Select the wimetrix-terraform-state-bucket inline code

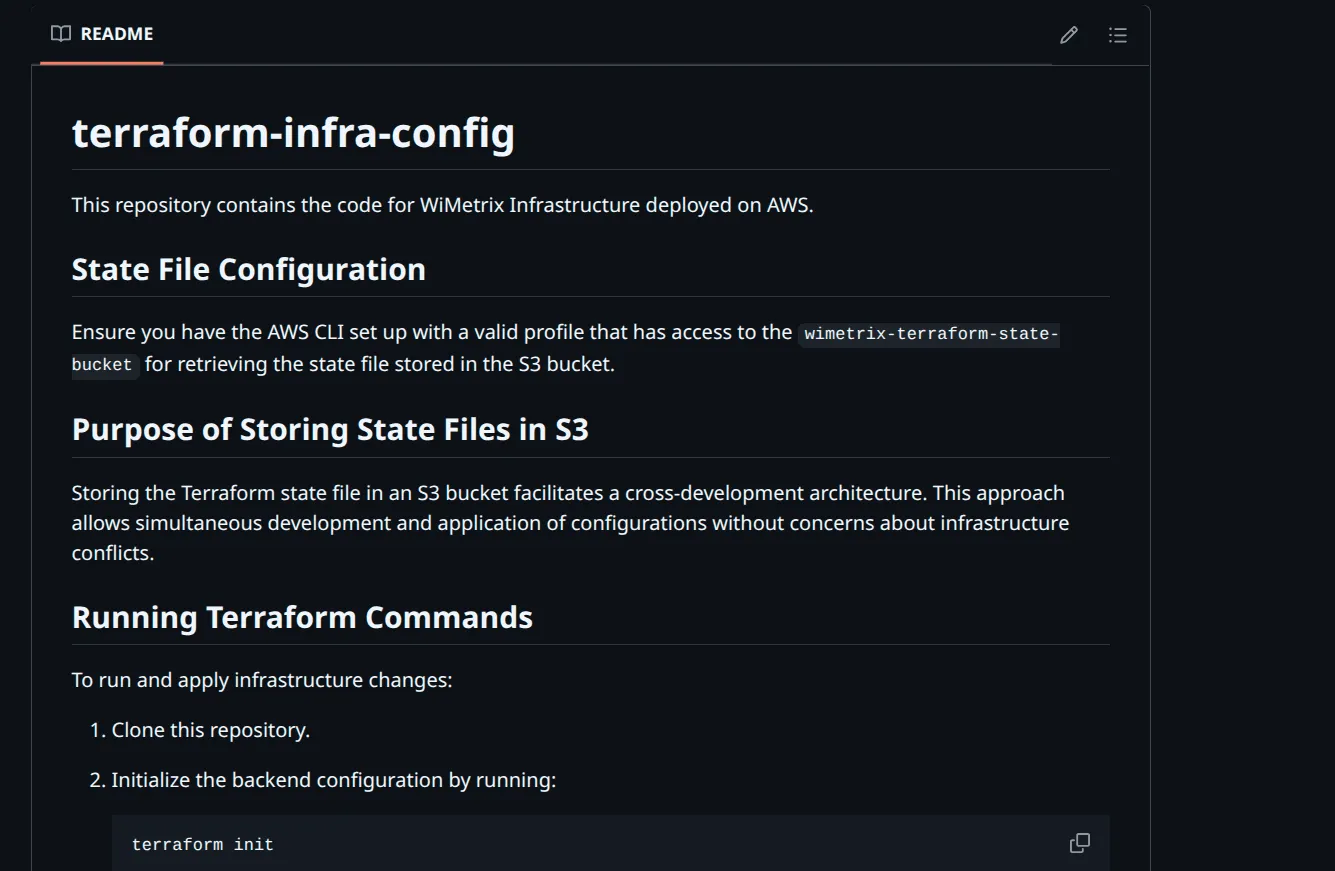pos(930,333)
